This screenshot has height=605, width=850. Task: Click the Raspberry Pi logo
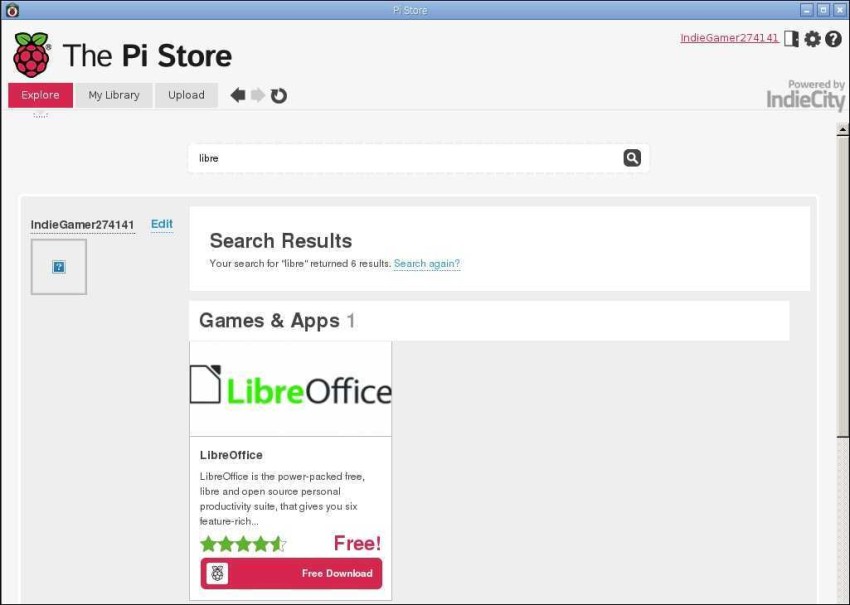coord(31,54)
